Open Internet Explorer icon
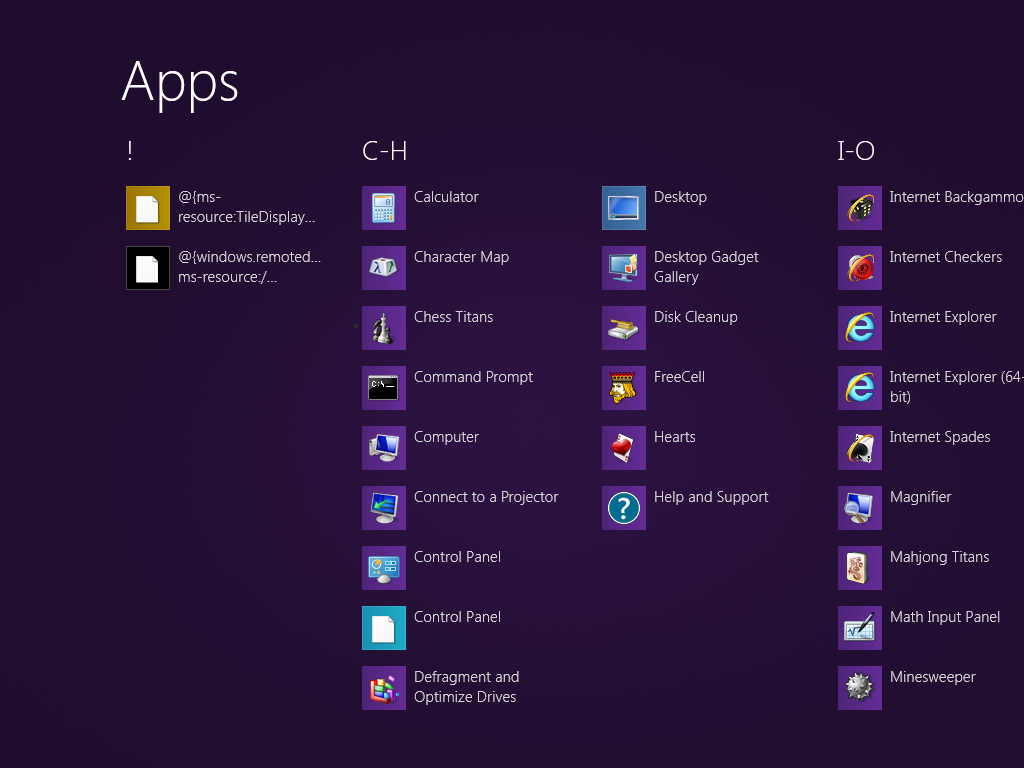 pyautogui.click(x=859, y=328)
